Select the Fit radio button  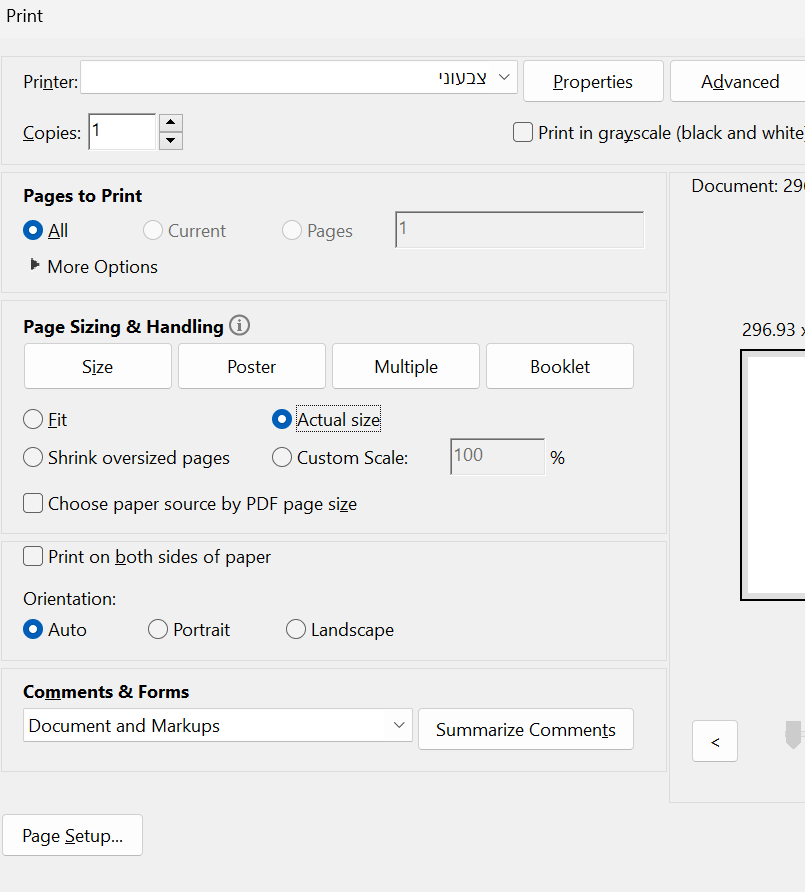[33, 420]
